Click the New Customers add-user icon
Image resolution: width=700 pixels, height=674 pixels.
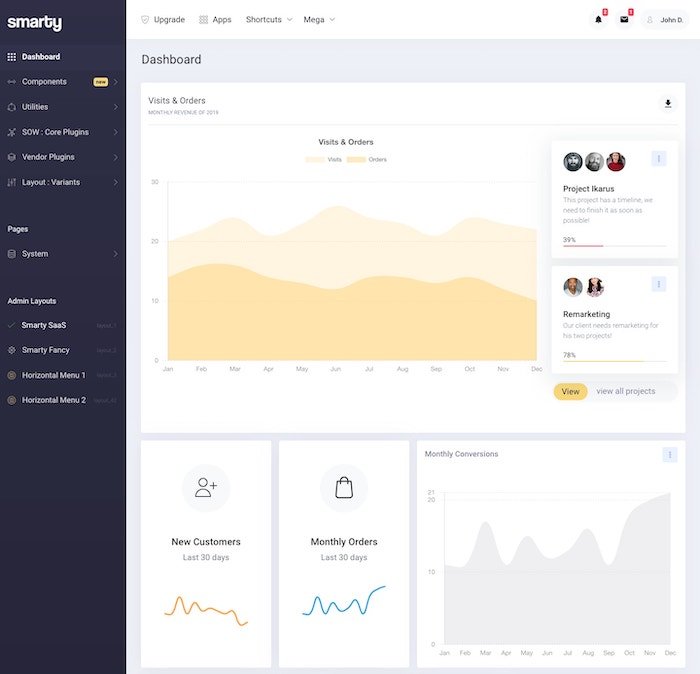click(206, 487)
